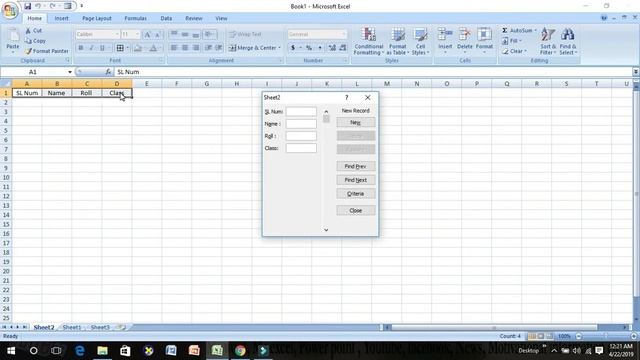Toggle Italic formatting
The width and height of the screenshot is (640, 360).
tap(91, 48)
